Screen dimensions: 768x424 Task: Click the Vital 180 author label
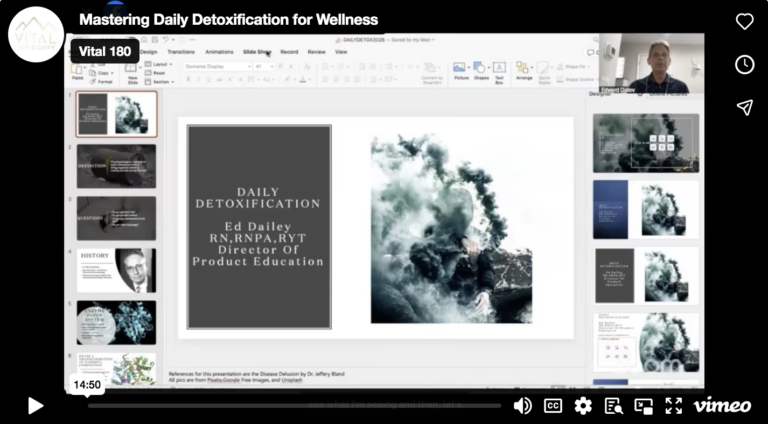point(105,51)
